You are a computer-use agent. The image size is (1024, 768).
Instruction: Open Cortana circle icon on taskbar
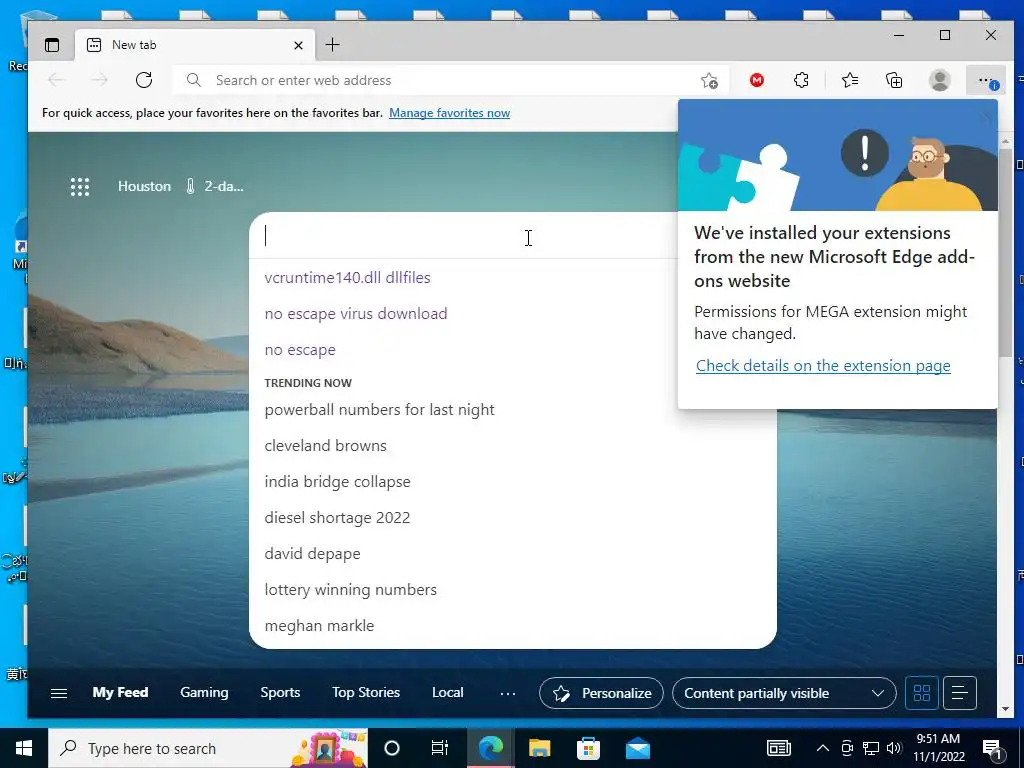click(392, 748)
